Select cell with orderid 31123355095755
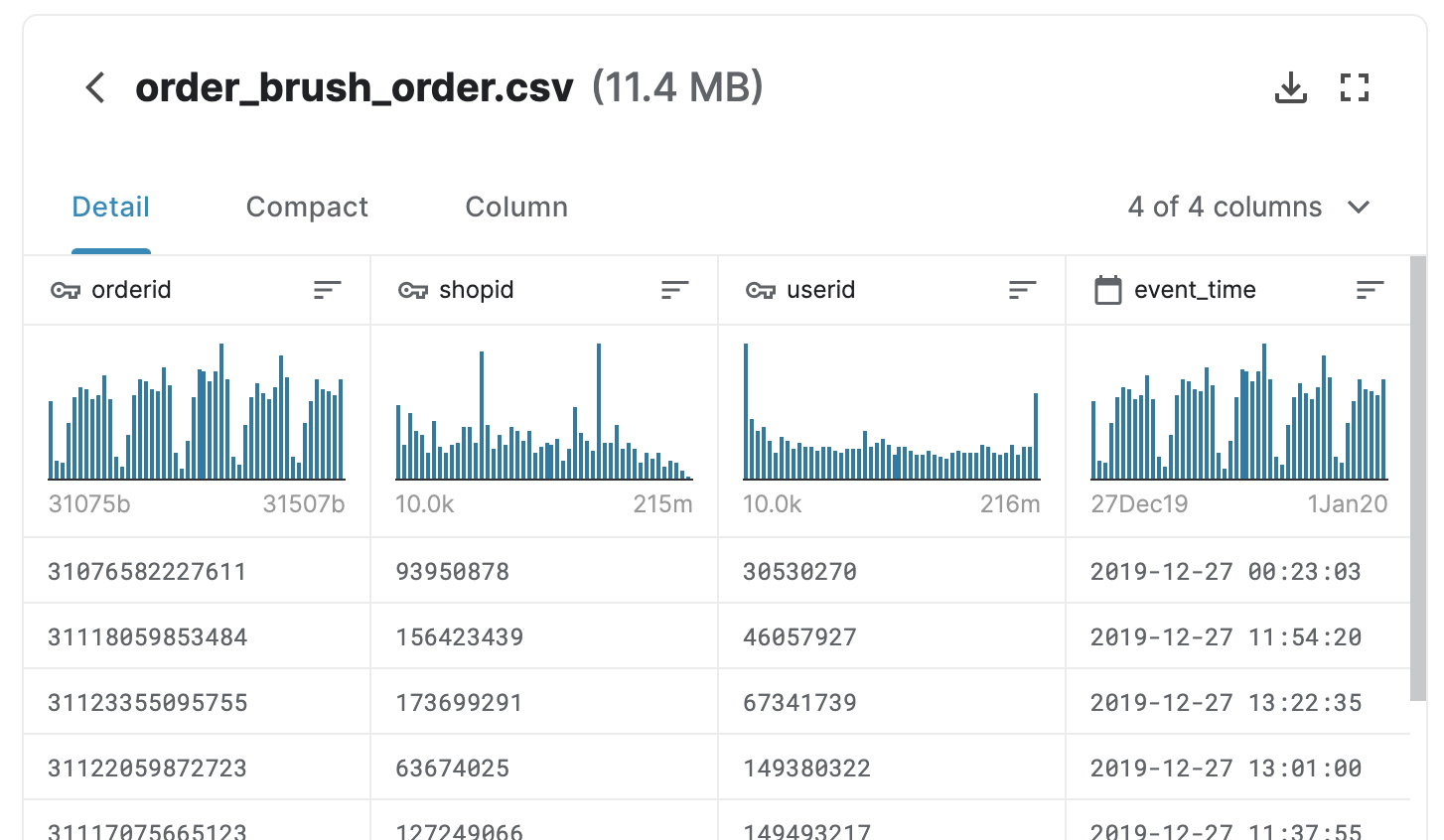Image resolution: width=1444 pixels, height=840 pixels. click(x=197, y=702)
